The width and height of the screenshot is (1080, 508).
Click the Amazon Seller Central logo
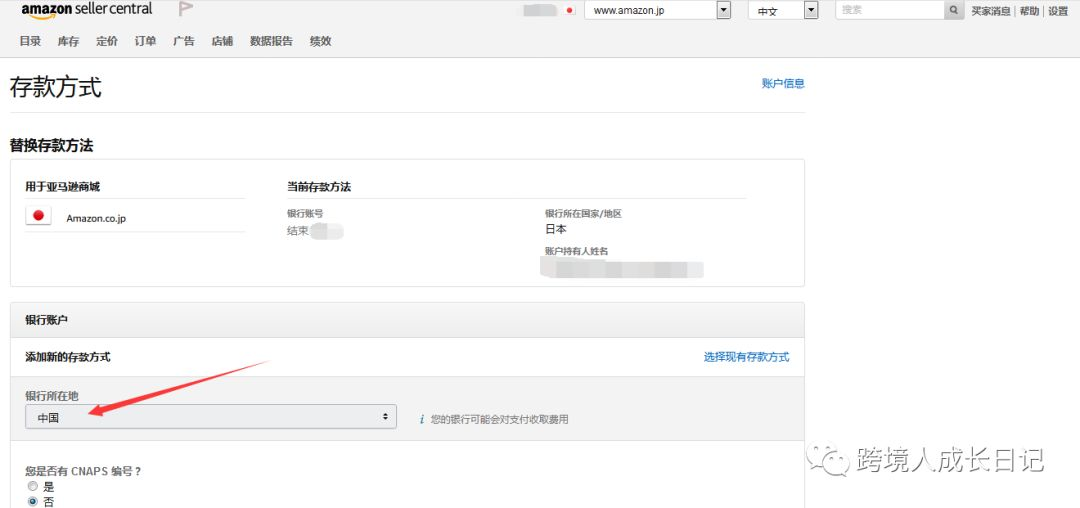point(87,10)
